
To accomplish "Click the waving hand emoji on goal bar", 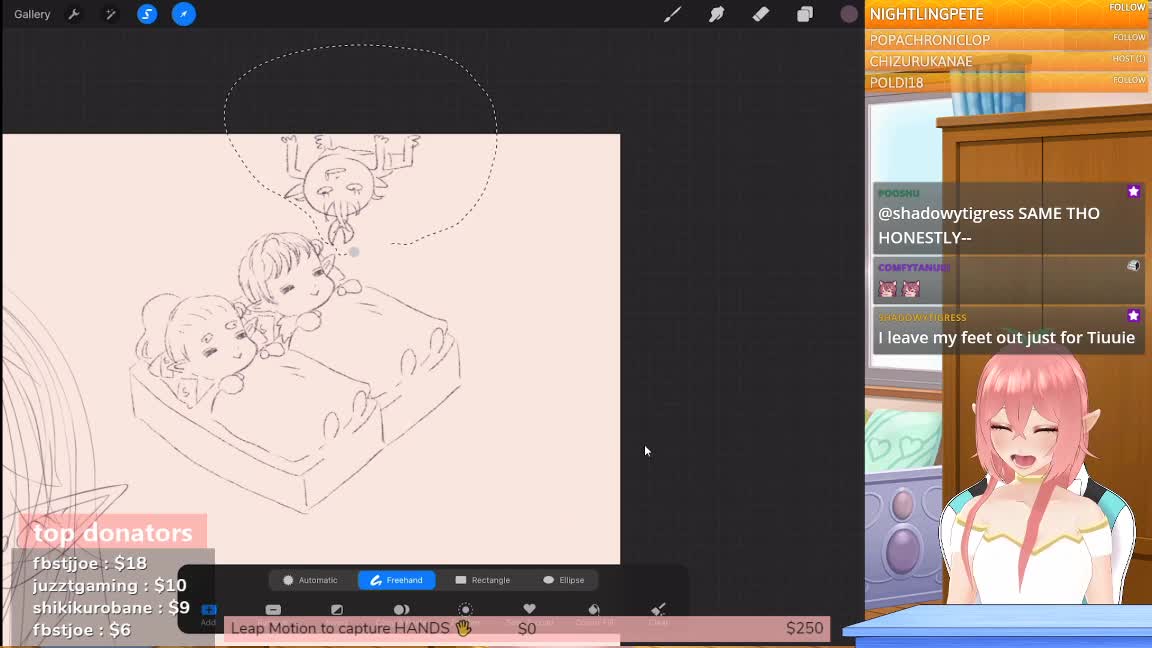I will click(x=463, y=628).
